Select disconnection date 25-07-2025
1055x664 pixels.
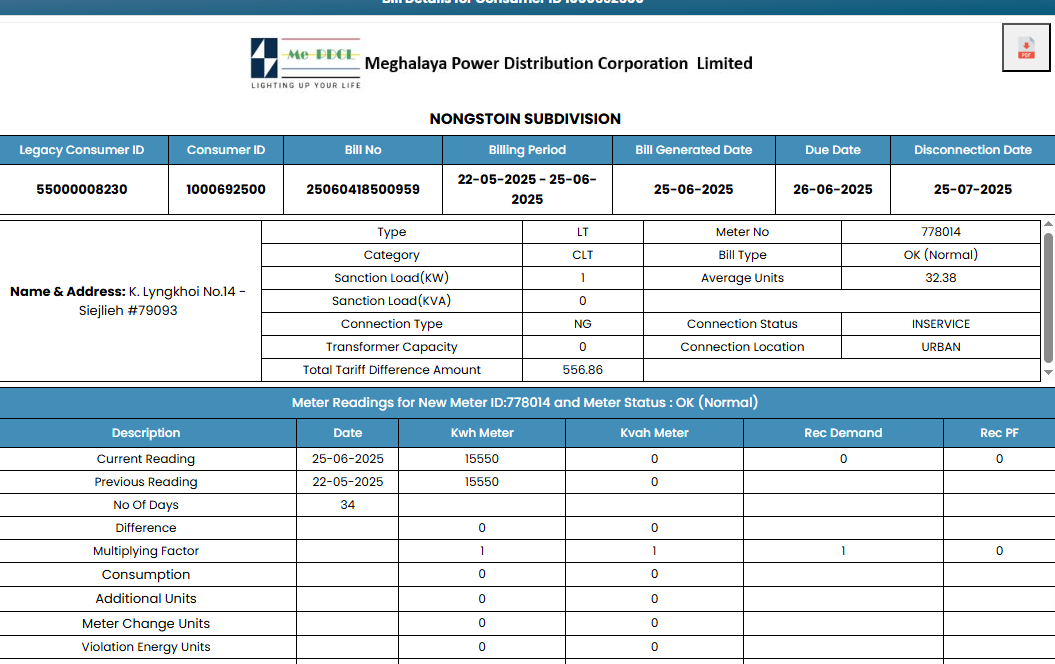point(973,190)
